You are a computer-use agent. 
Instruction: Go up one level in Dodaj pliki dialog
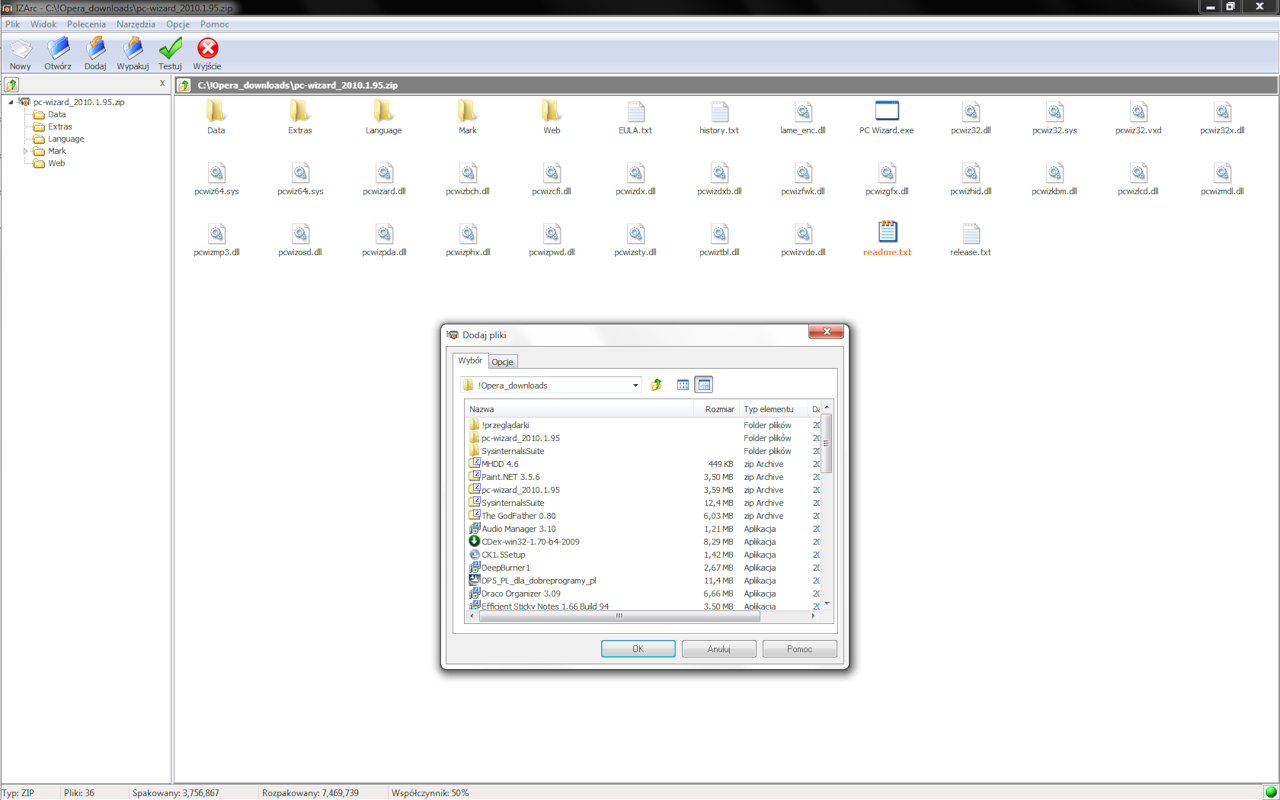coord(656,385)
